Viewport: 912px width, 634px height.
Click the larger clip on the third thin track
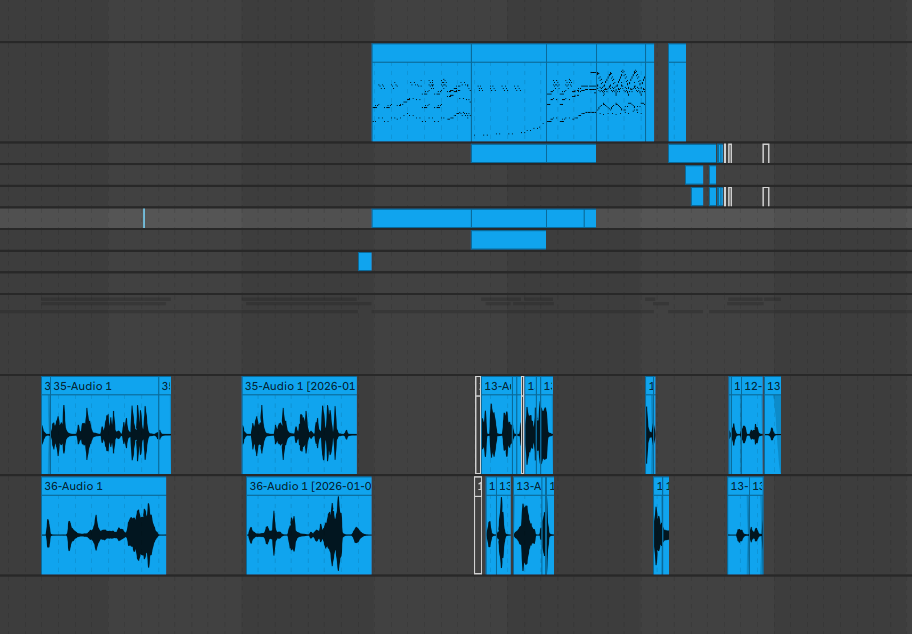pos(694,175)
